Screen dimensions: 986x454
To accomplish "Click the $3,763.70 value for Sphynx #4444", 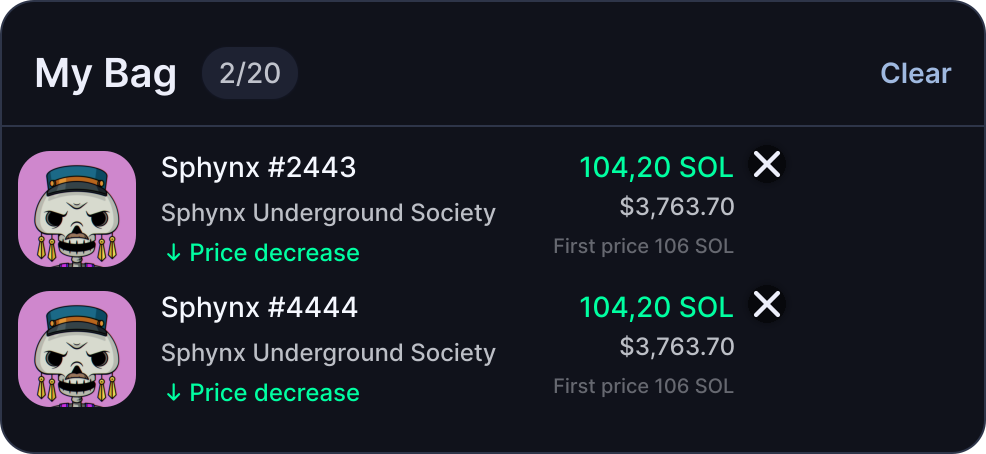I will coord(677,346).
